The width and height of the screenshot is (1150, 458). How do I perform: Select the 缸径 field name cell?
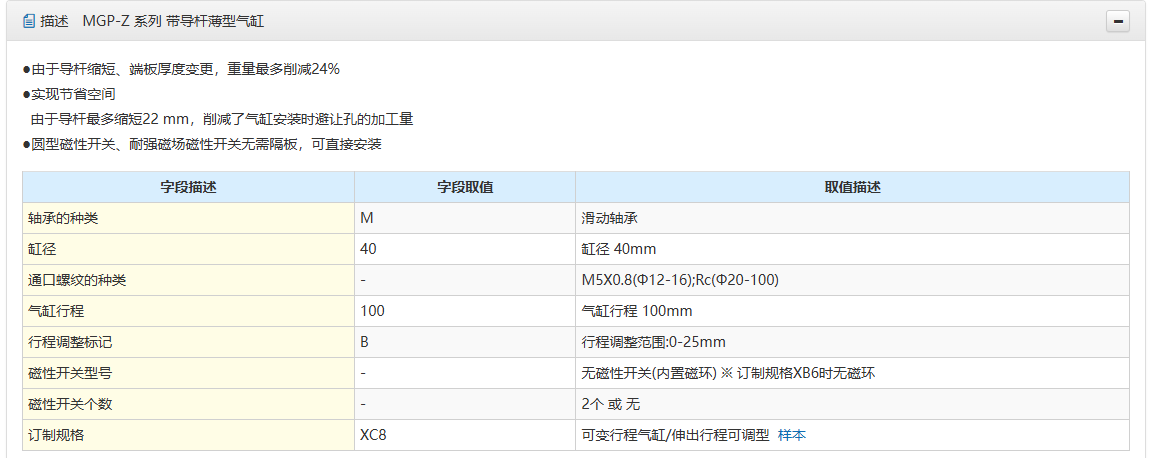(42, 249)
